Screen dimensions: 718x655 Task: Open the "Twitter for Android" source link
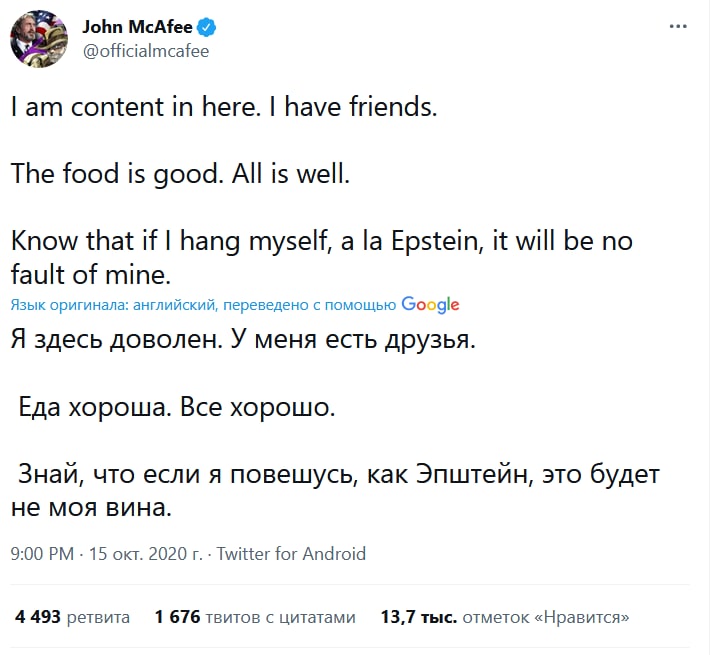(291, 553)
